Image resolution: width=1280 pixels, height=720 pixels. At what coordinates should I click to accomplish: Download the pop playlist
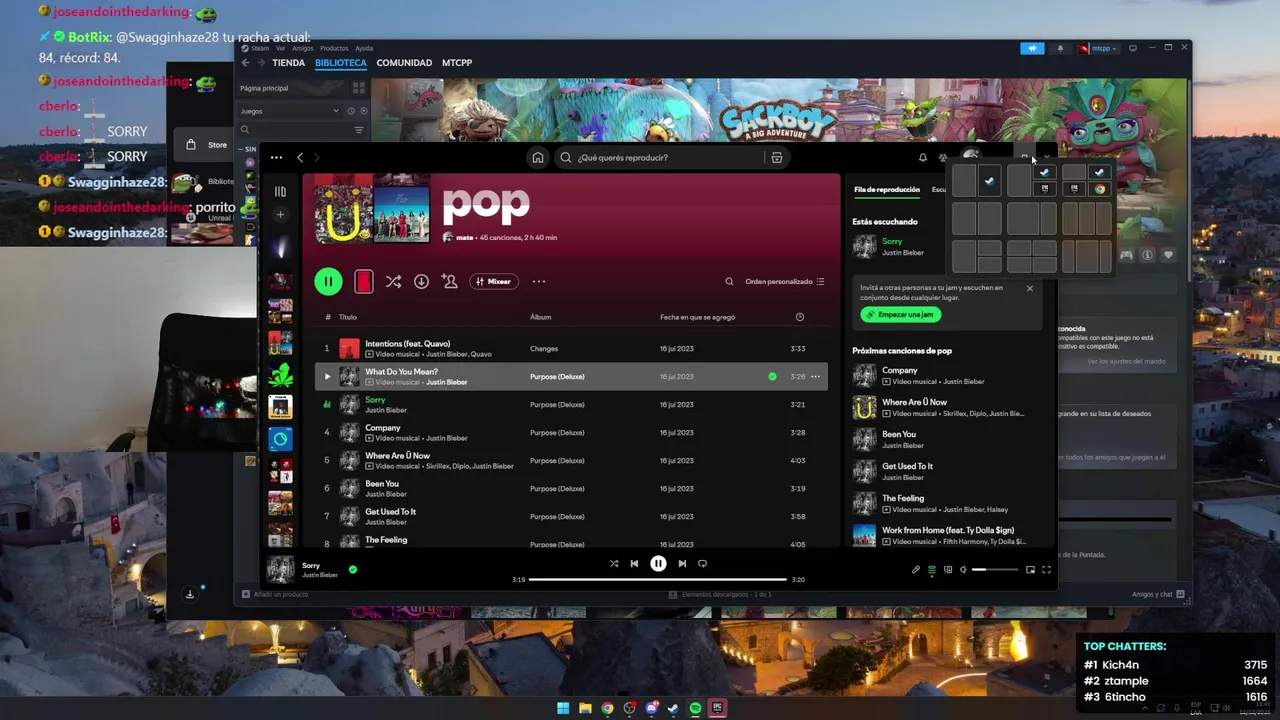[421, 282]
